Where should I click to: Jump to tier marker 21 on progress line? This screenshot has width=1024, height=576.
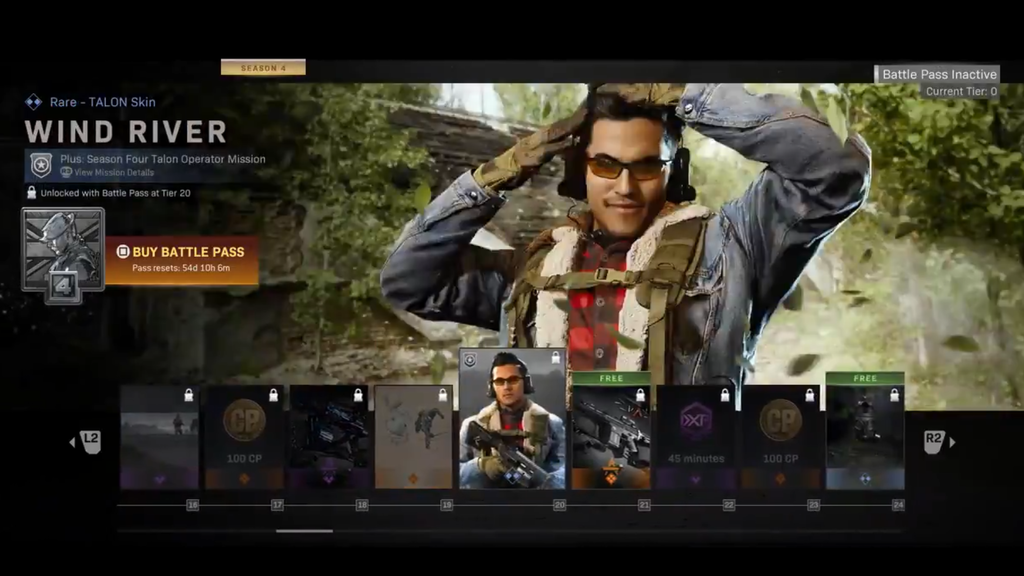click(x=644, y=505)
